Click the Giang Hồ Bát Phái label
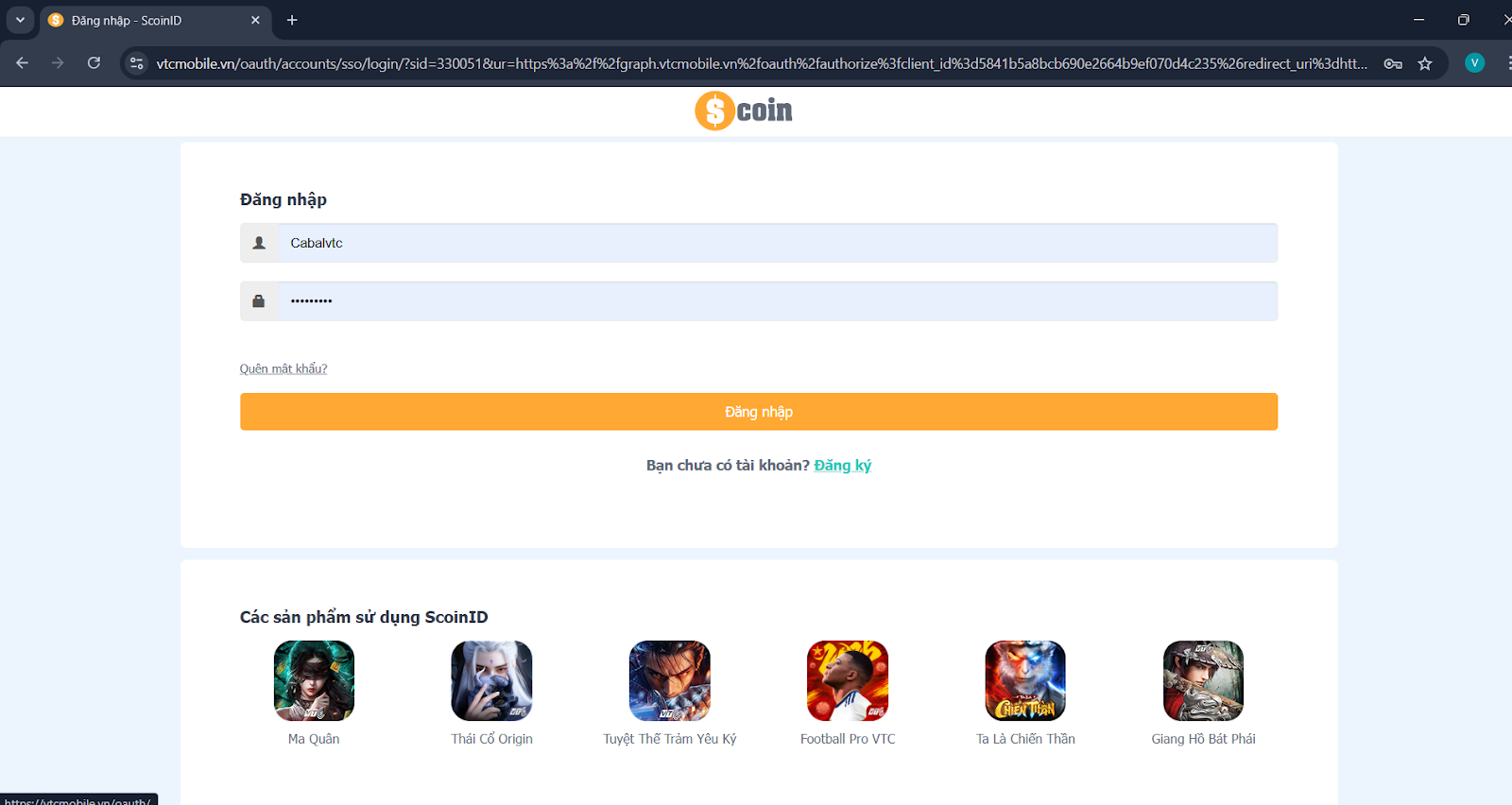The width and height of the screenshot is (1512, 805). (1203, 739)
